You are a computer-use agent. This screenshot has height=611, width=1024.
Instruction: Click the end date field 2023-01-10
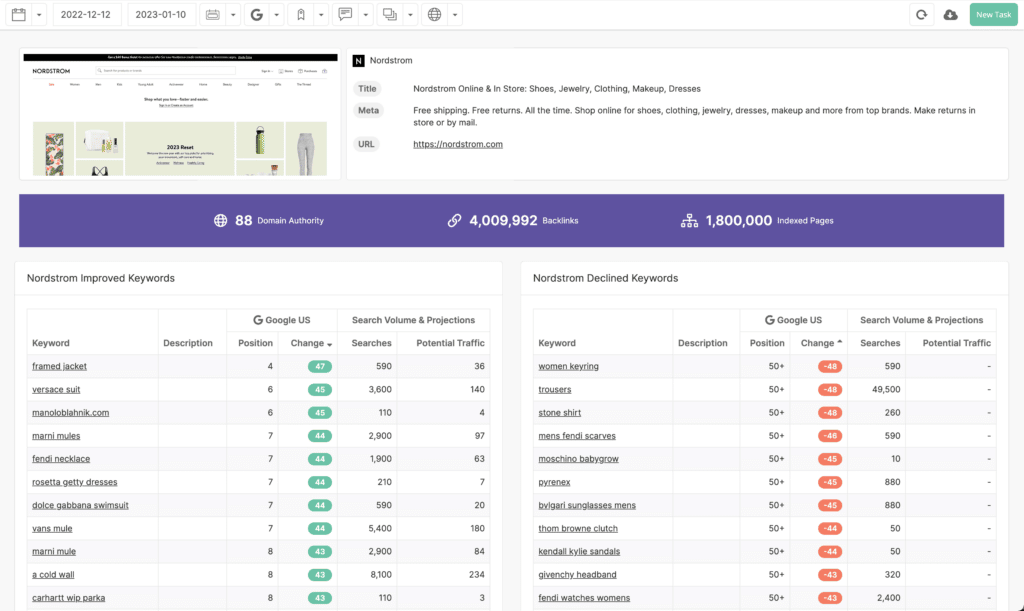[x=161, y=14]
